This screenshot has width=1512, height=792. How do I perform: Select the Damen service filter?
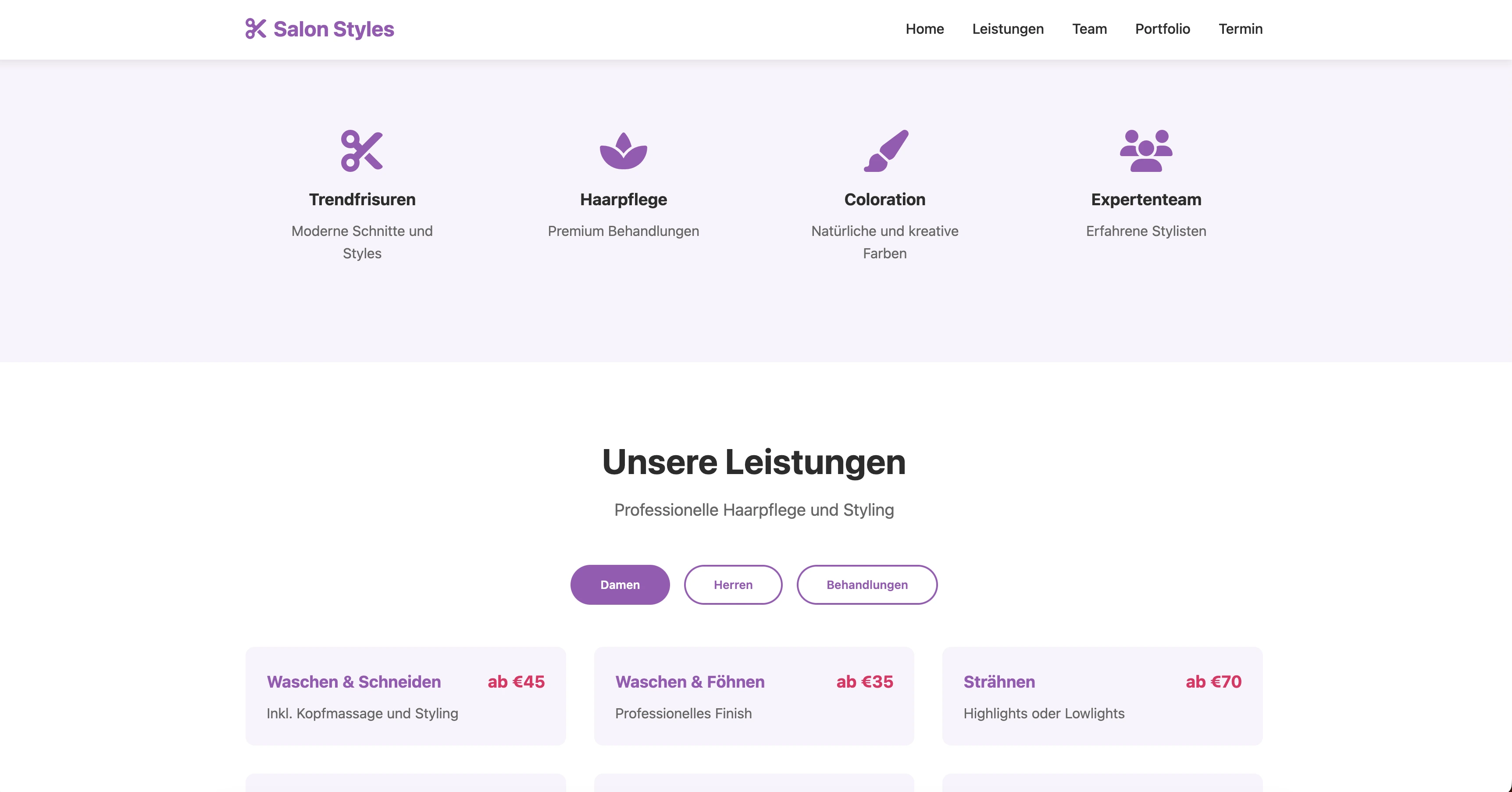[x=620, y=584]
